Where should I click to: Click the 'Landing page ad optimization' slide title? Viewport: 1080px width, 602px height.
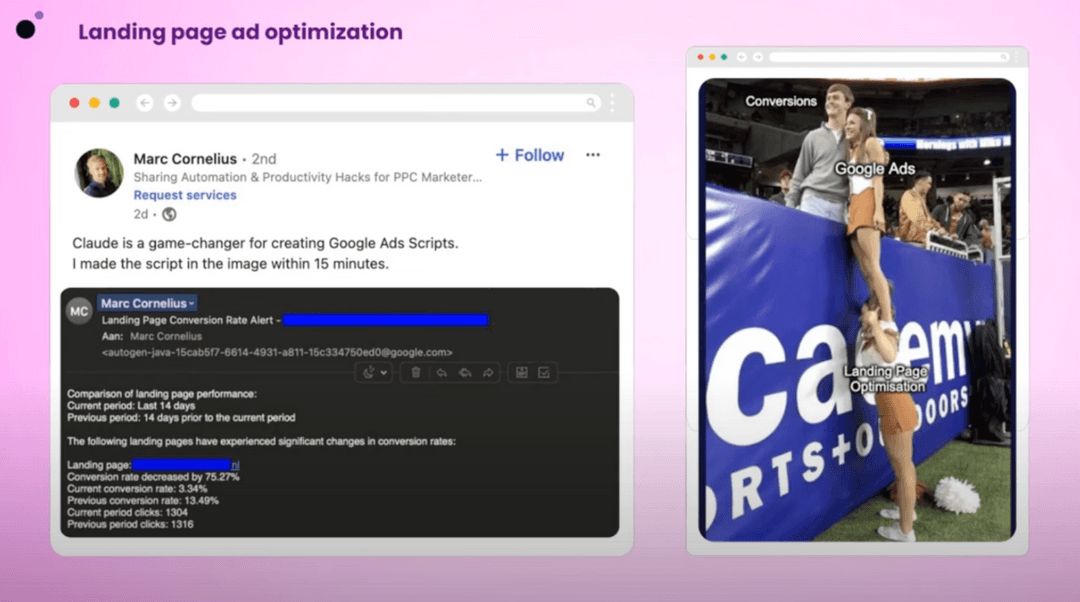[x=240, y=32]
